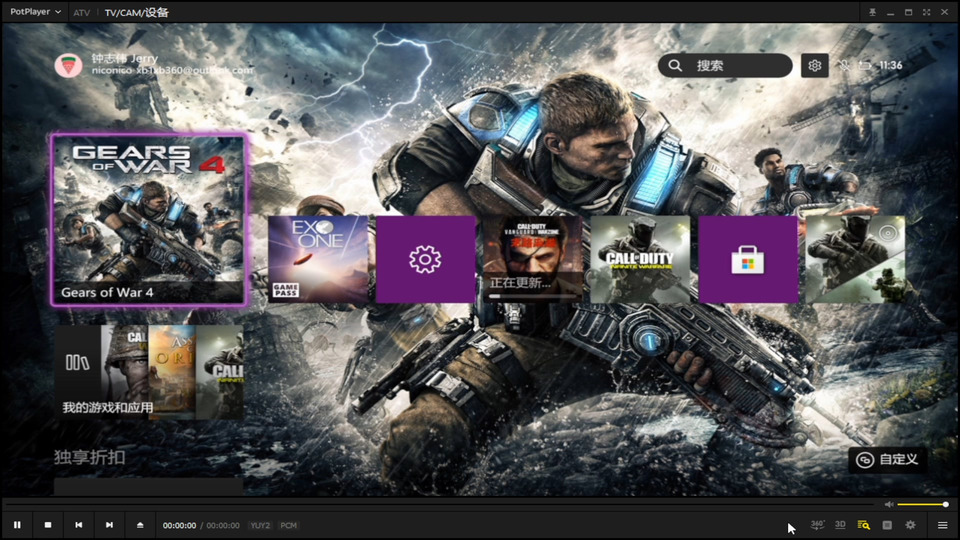Select the ATV tab in title bar

coord(81,12)
